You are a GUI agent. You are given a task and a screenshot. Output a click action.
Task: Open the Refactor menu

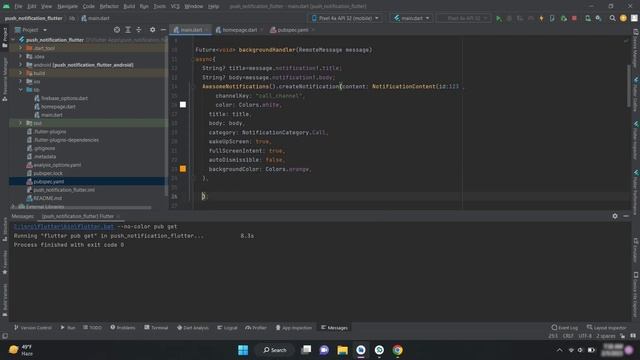(109, 6)
